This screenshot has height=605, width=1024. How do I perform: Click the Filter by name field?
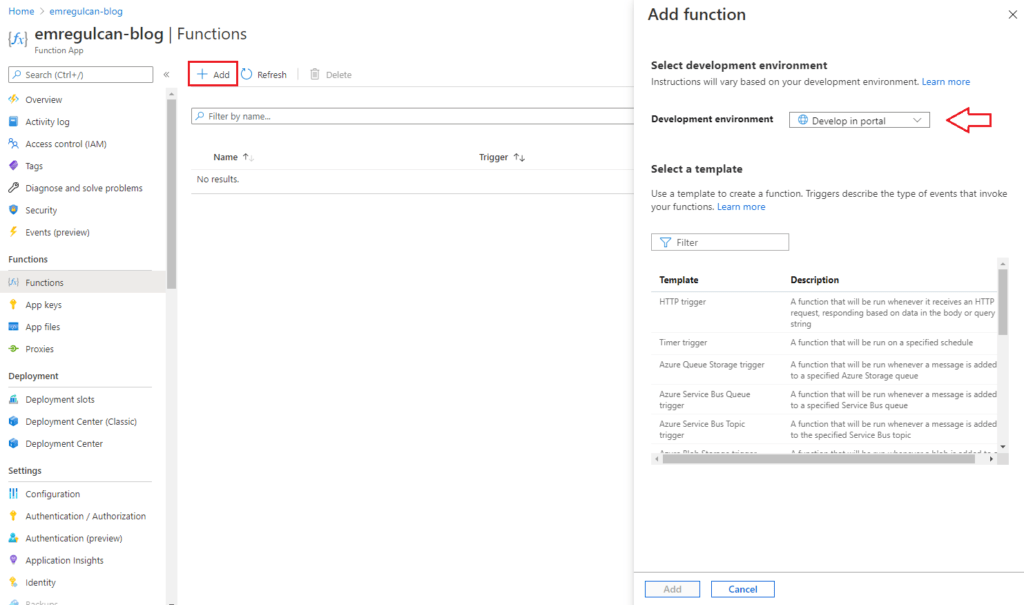tap(412, 116)
